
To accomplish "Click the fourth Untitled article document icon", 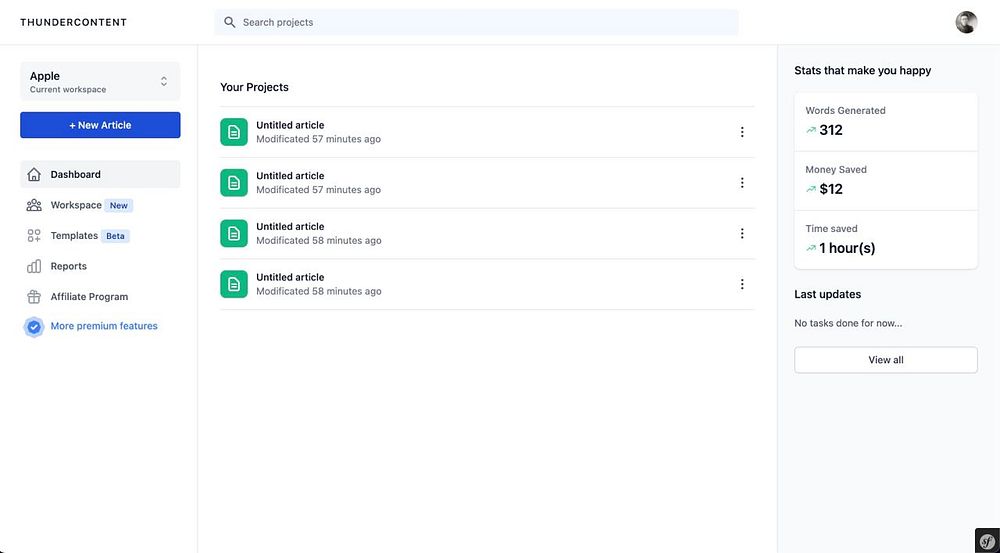I will [234, 284].
